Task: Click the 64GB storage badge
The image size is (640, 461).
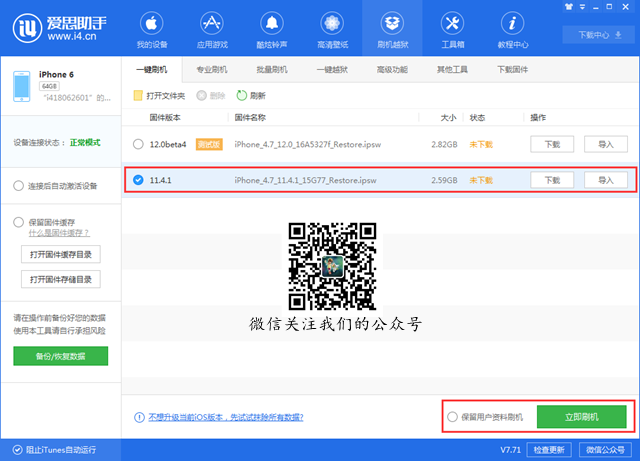Action: (x=49, y=86)
